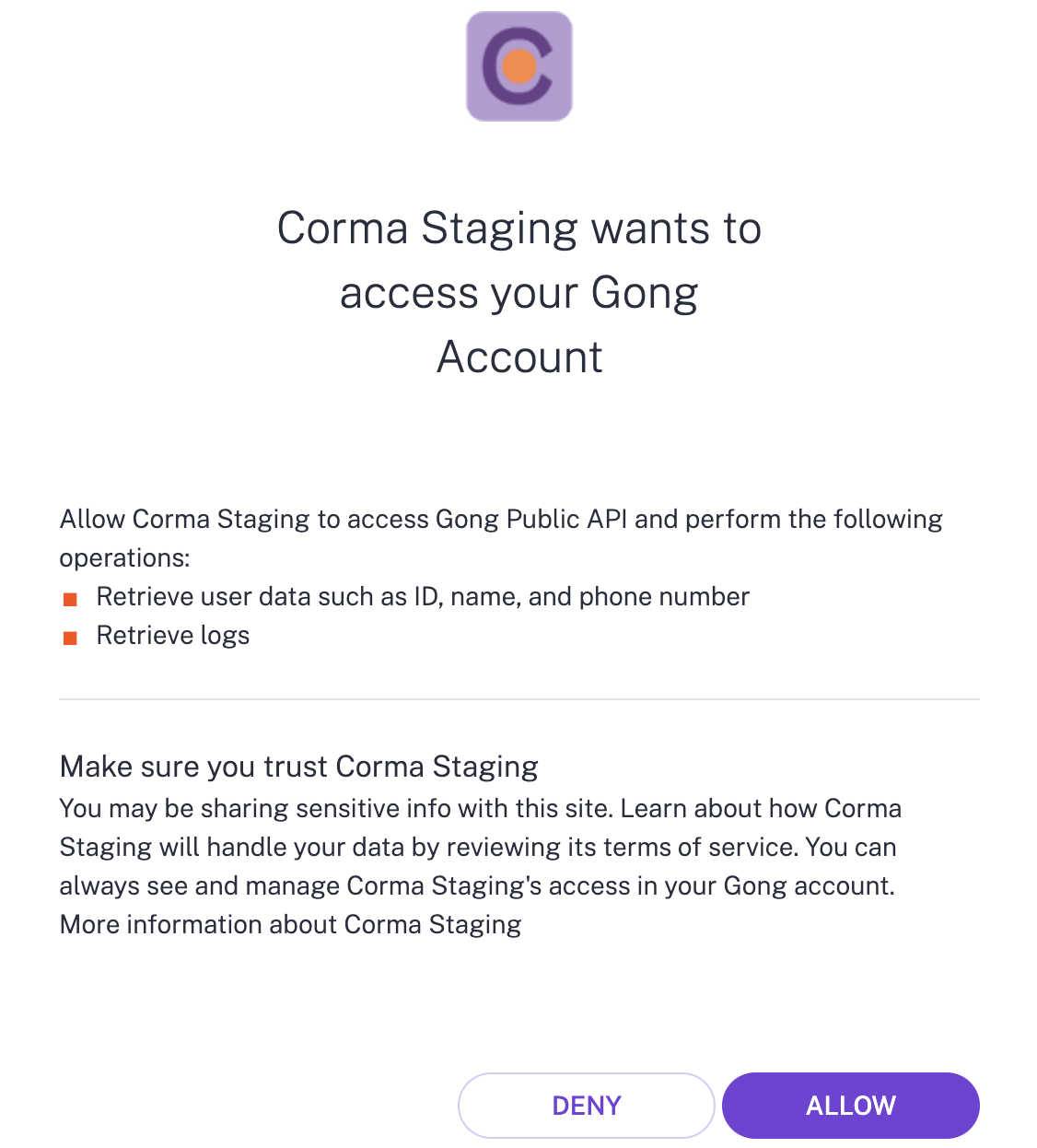The image size is (1037, 1148).
Task: Select the Retrieve user data permission text
Action: pyautogui.click(x=423, y=597)
